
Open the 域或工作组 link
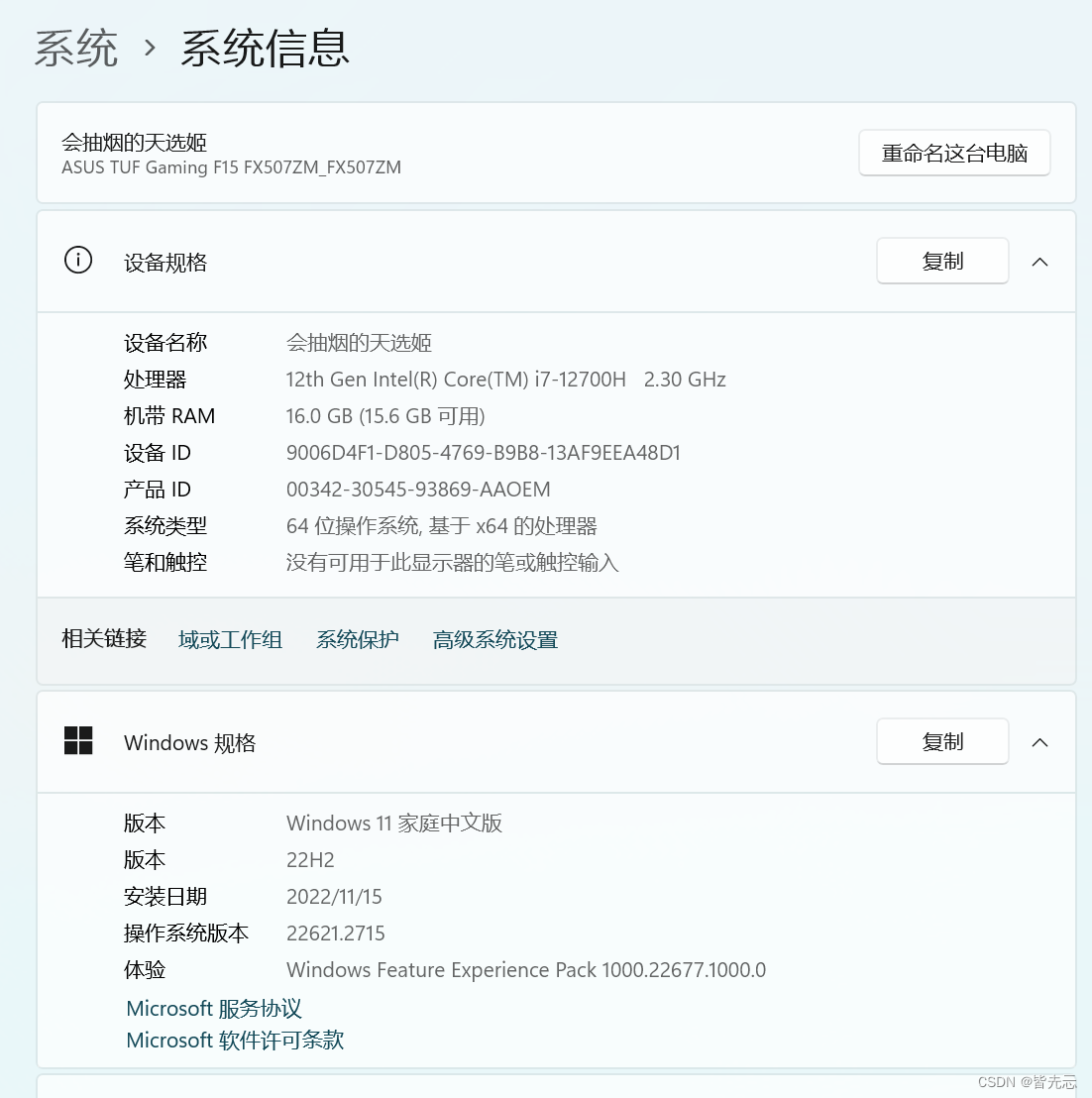[x=230, y=639]
